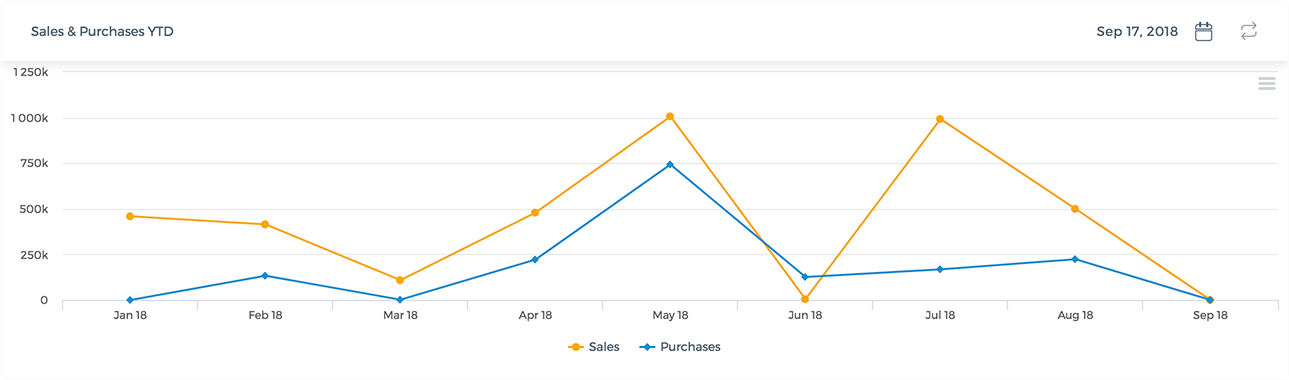Toggle the Sales series in legend
This screenshot has height=380, width=1289.
[x=594, y=347]
